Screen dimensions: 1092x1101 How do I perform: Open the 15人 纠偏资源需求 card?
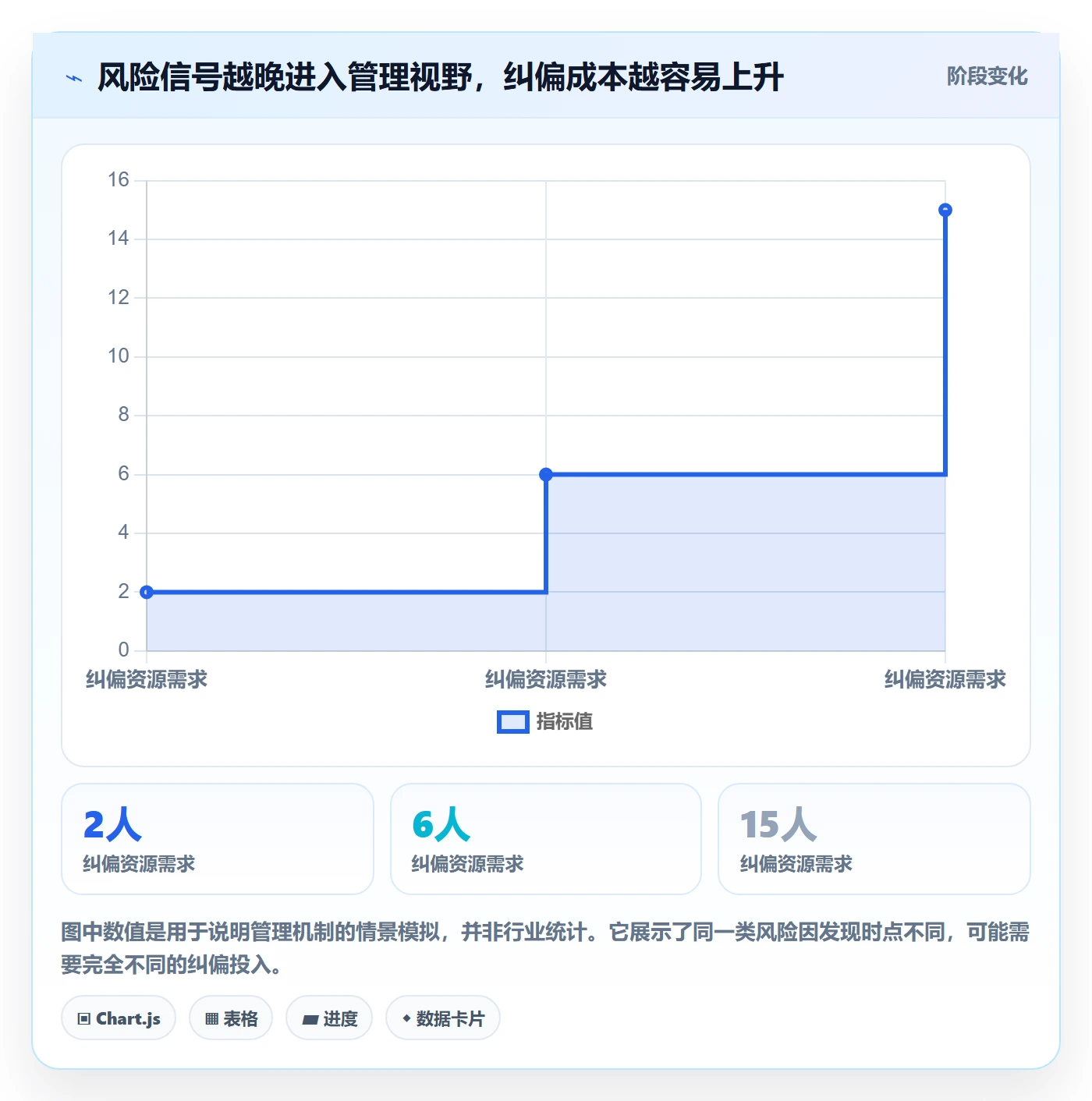874,839
